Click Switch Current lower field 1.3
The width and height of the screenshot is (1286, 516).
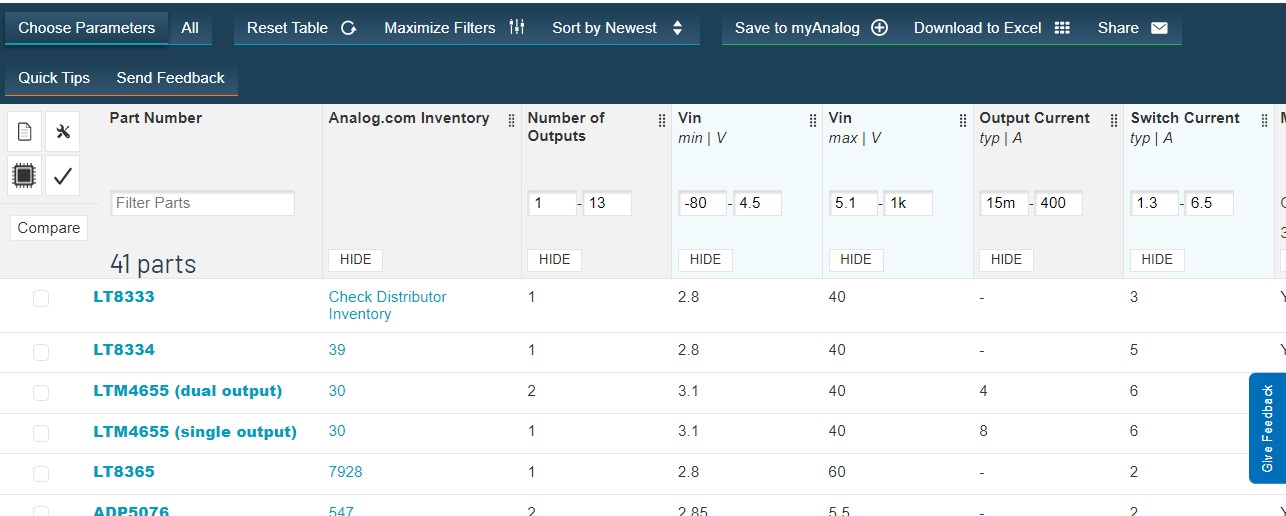1155,203
